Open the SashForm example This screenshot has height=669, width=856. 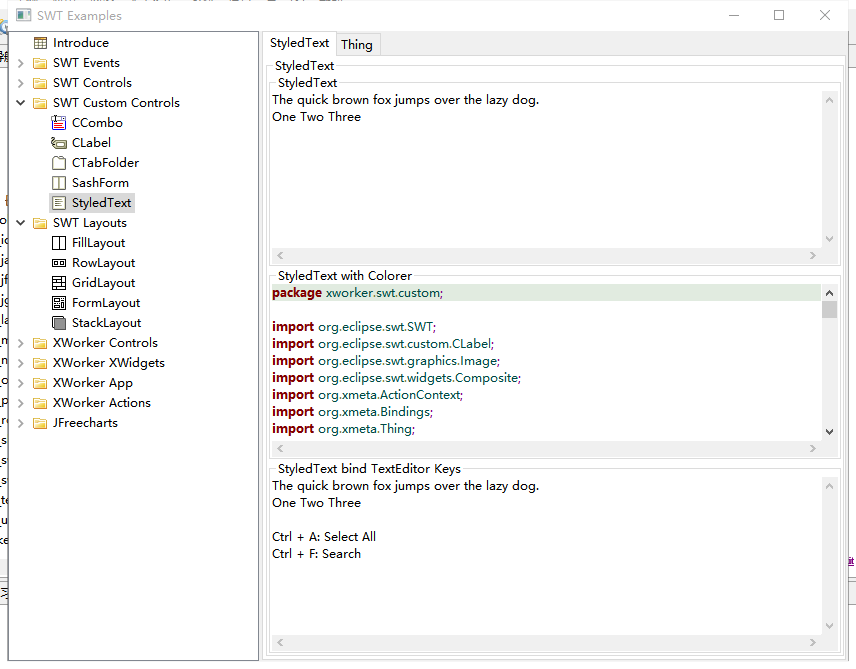(x=100, y=183)
